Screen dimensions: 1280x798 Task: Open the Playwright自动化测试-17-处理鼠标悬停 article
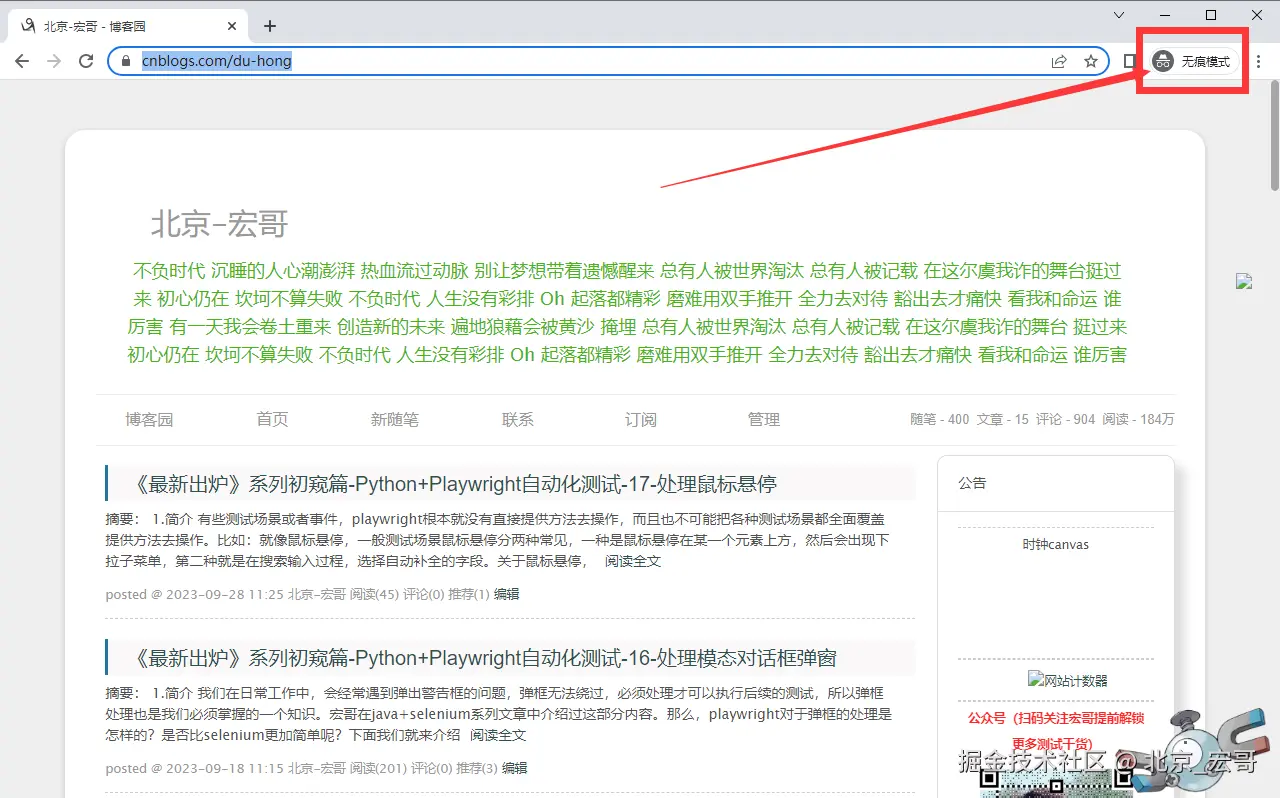tap(455, 484)
